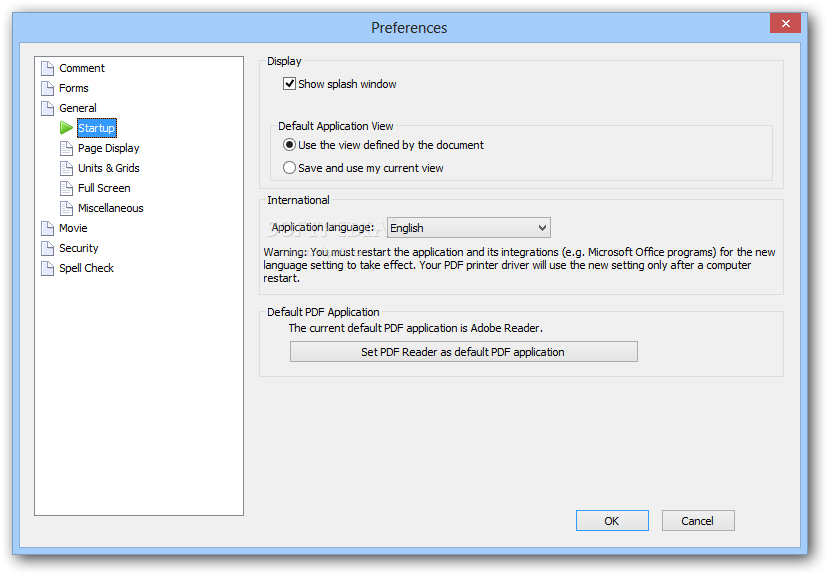The height and width of the screenshot is (575, 828).
Task: Click the Comment page icon
Action: [x=48, y=68]
